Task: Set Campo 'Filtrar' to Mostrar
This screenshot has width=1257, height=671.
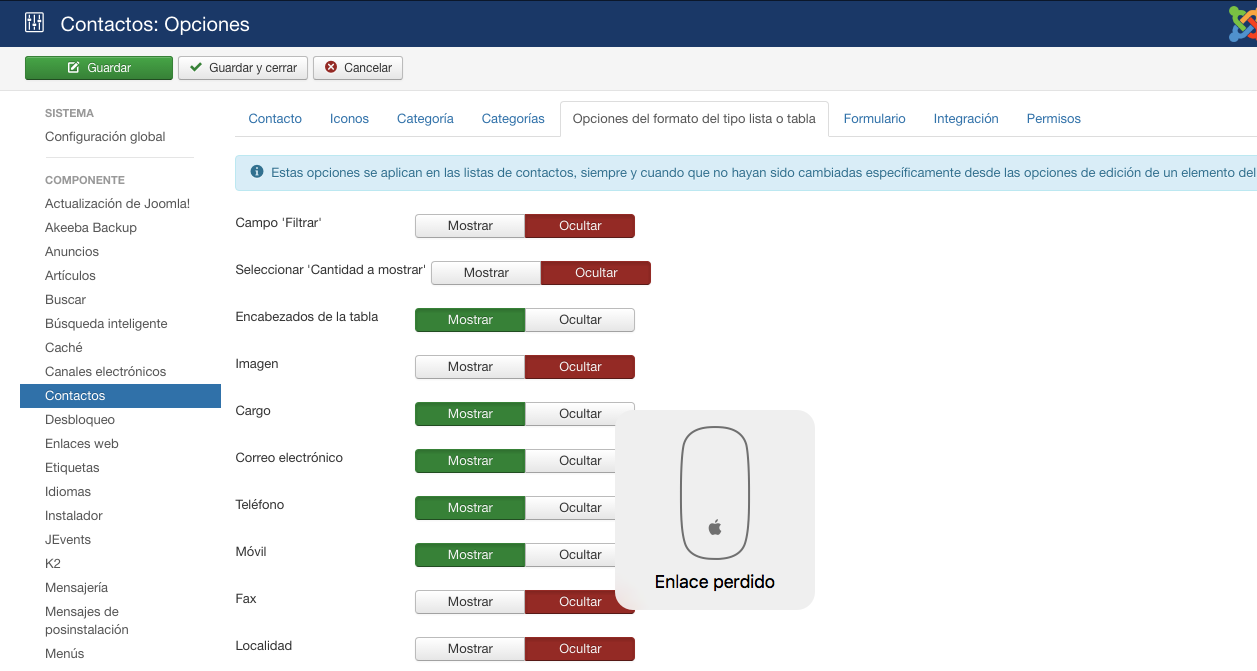Action: click(470, 226)
